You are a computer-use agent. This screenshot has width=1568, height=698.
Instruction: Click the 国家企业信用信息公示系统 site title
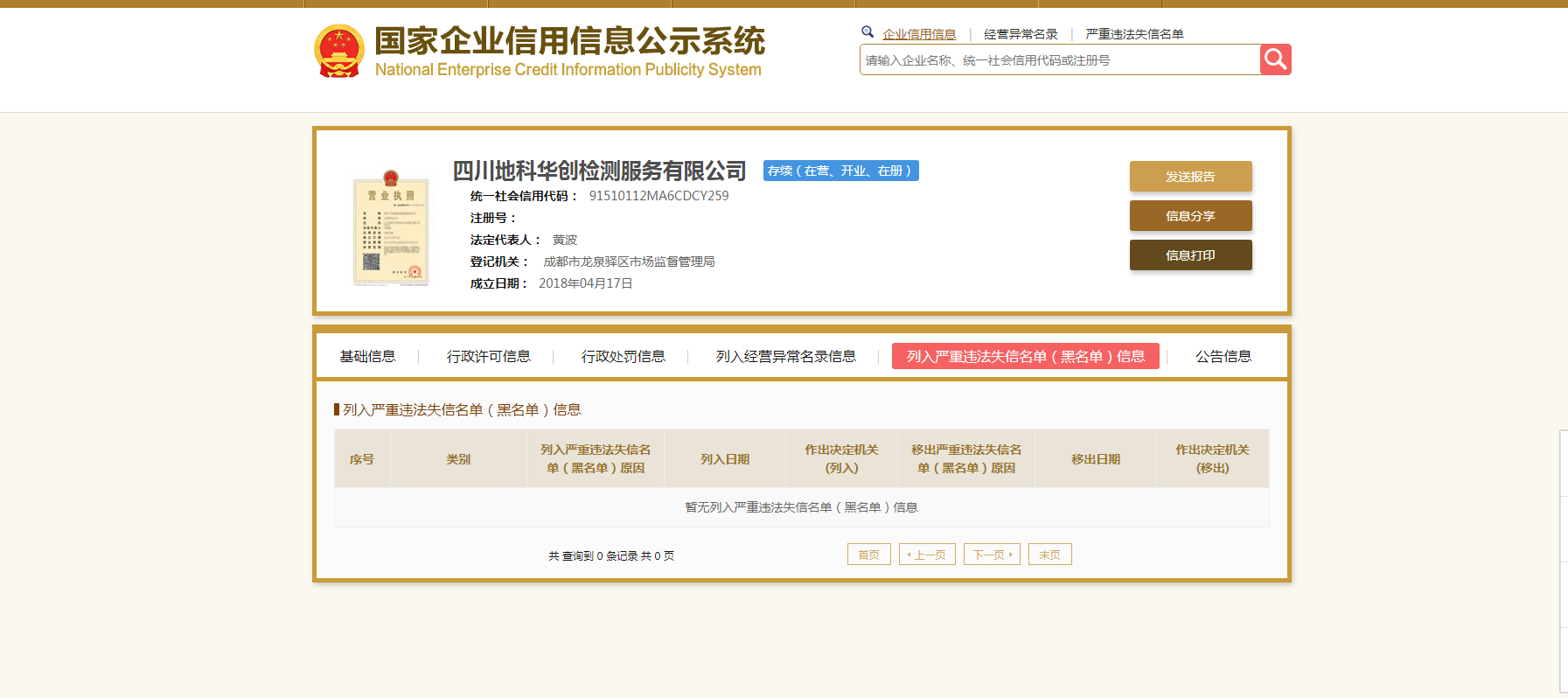point(569,40)
